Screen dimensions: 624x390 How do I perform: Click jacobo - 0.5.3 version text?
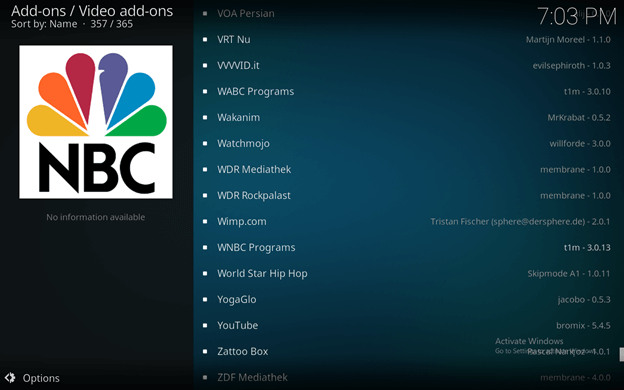tap(584, 300)
